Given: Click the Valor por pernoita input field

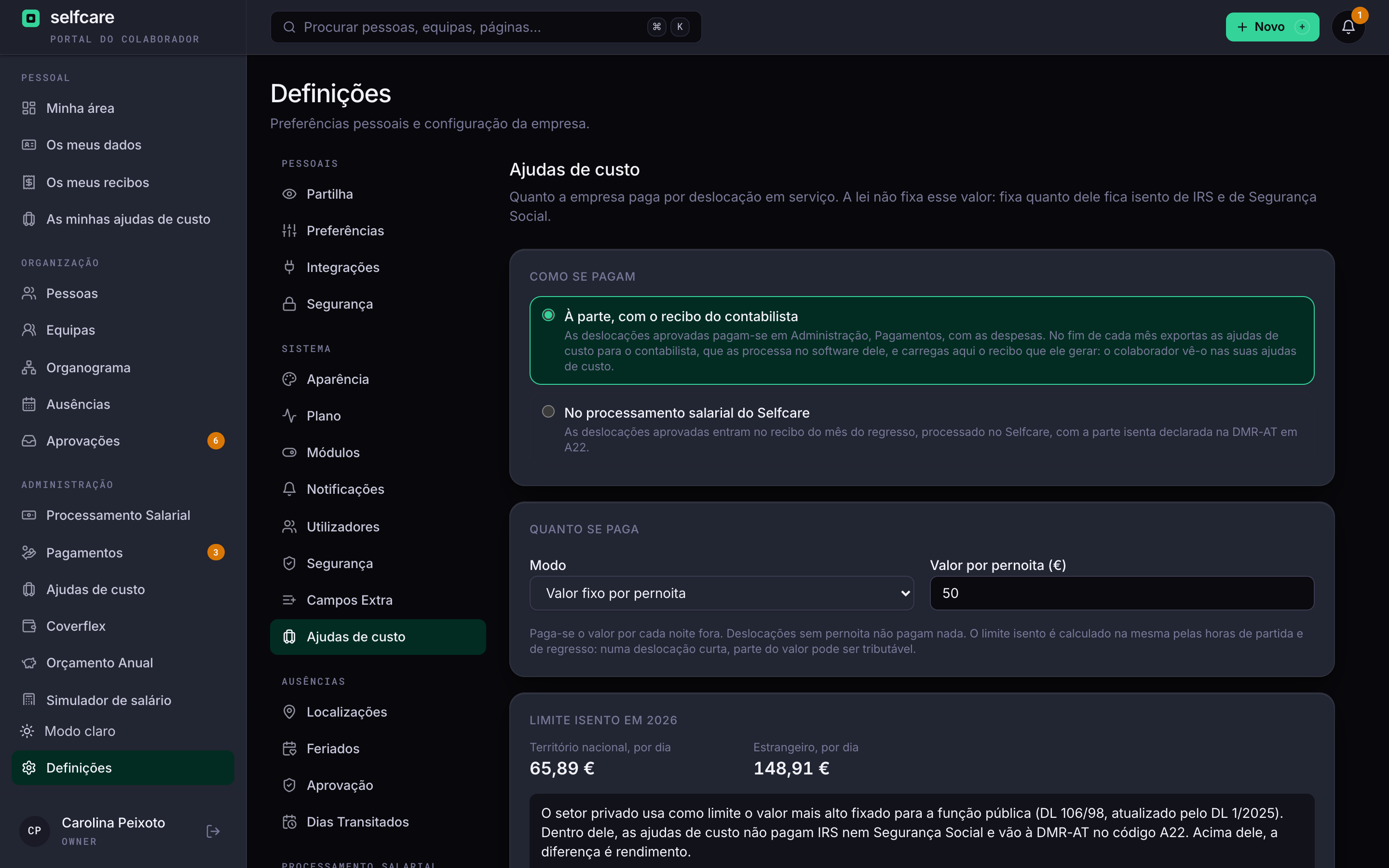Looking at the screenshot, I should pos(1121,593).
